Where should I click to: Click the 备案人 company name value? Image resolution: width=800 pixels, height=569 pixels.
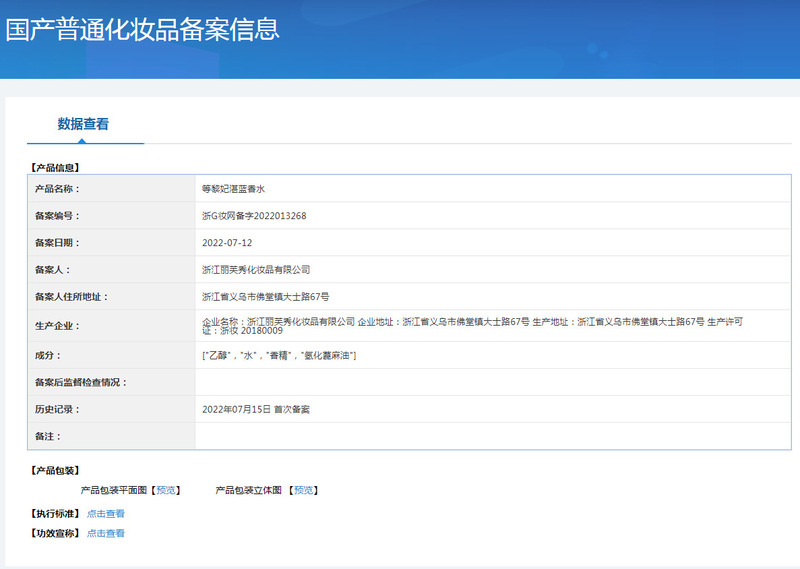click(x=256, y=269)
